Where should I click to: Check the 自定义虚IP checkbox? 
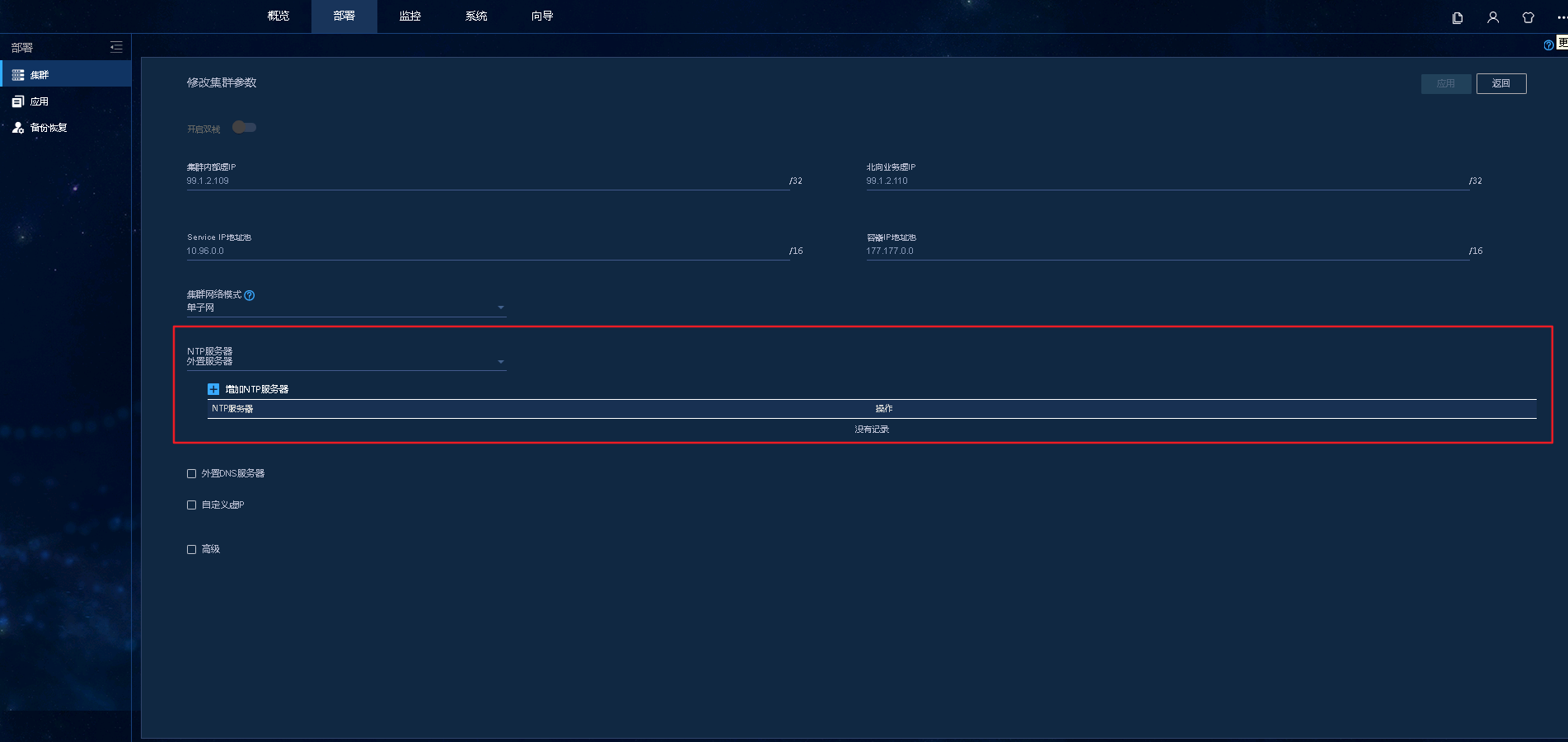coord(192,505)
